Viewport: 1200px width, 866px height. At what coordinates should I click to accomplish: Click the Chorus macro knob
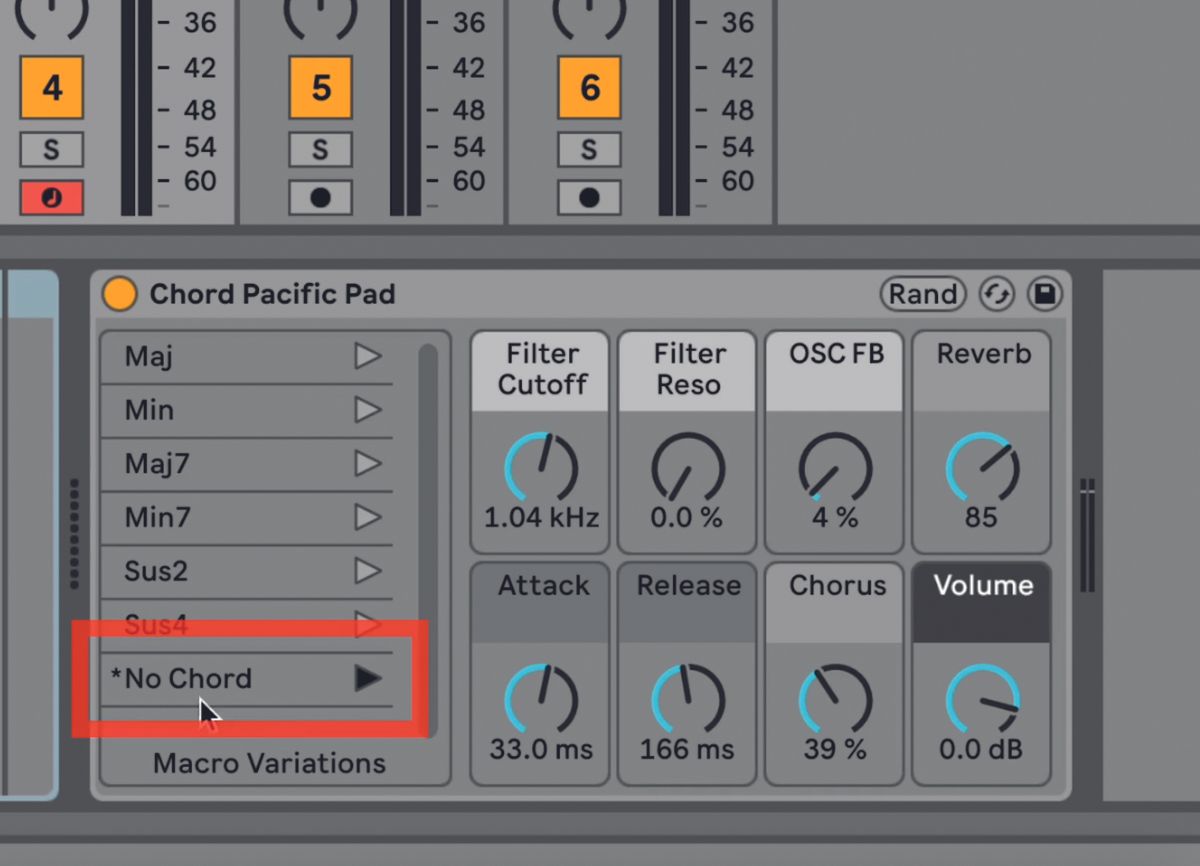pos(835,699)
